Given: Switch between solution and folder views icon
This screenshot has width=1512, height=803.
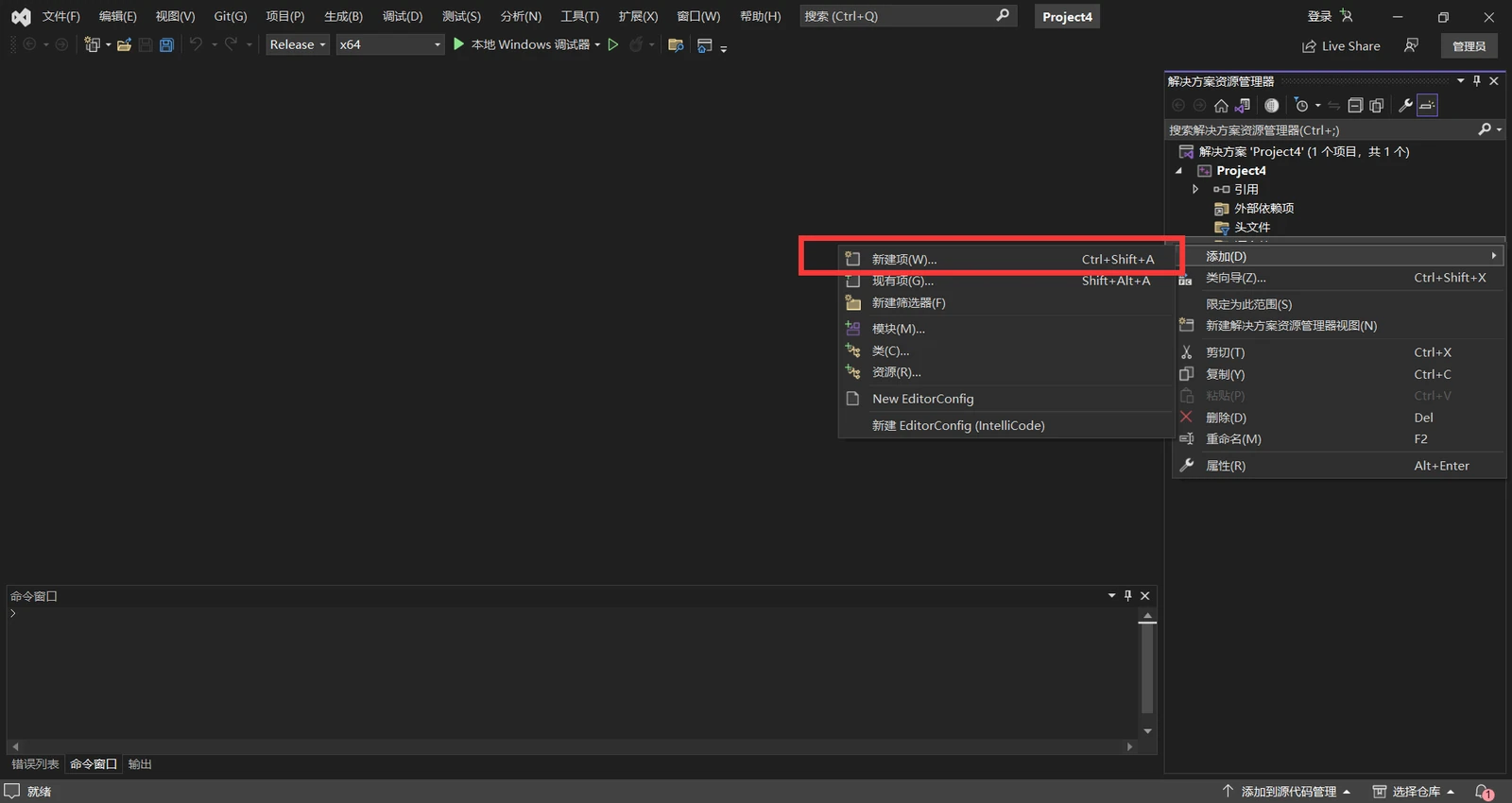Looking at the screenshot, I should (x=1243, y=106).
